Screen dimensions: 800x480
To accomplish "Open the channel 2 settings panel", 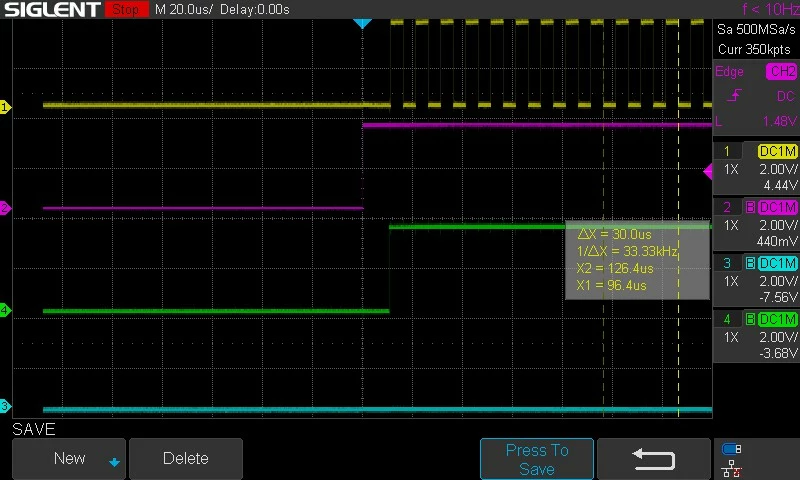I will point(756,224).
